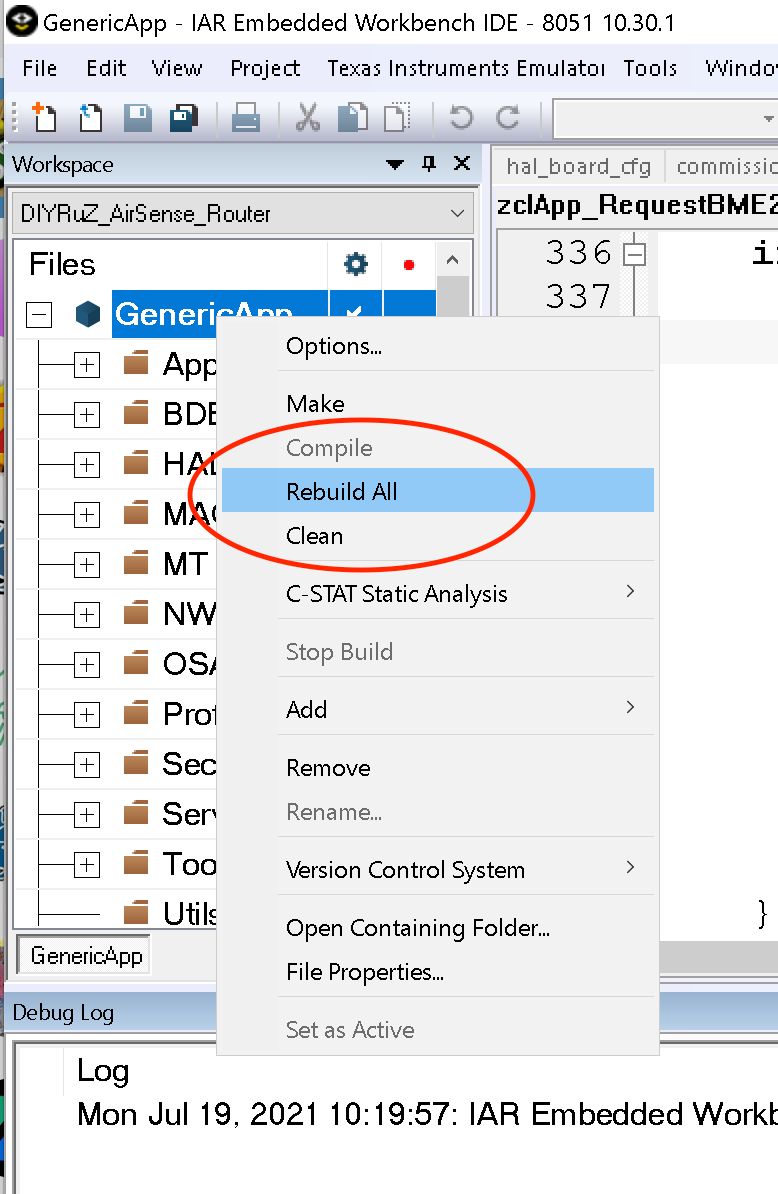Expand the MAC folder
The width and height of the screenshot is (778, 1194).
(x=87, y=515)
